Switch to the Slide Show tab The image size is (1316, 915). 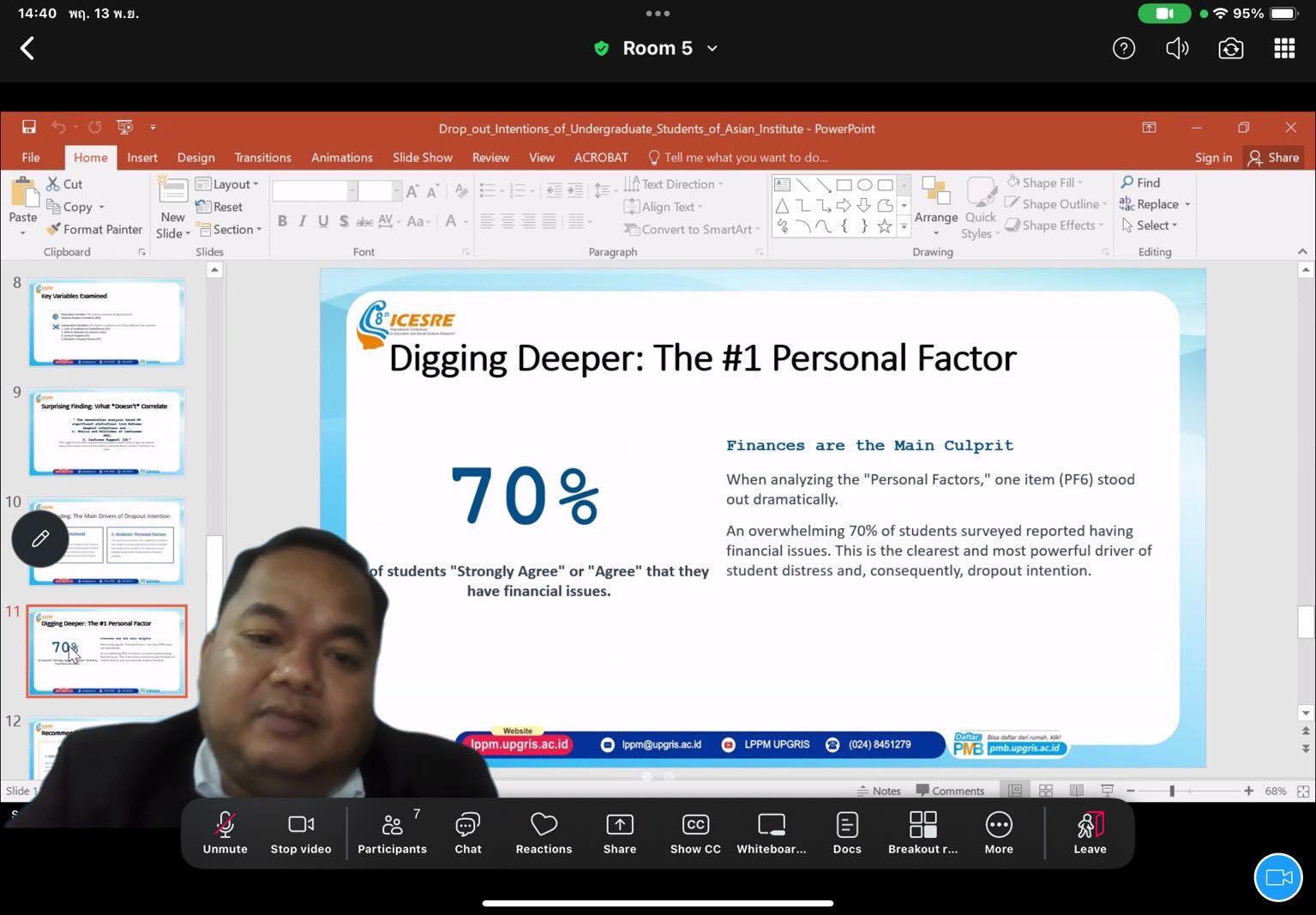(422, 158)
